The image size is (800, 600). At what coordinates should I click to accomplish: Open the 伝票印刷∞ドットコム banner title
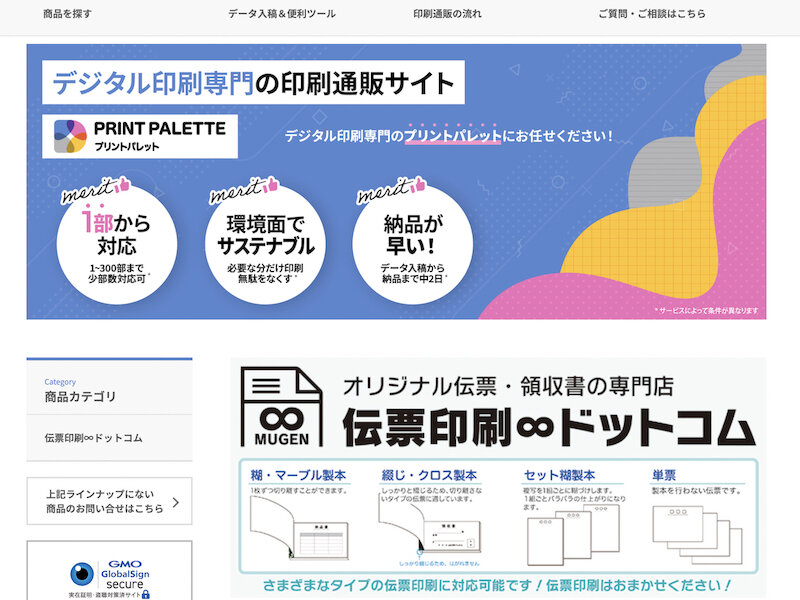[x=548, y=427]
